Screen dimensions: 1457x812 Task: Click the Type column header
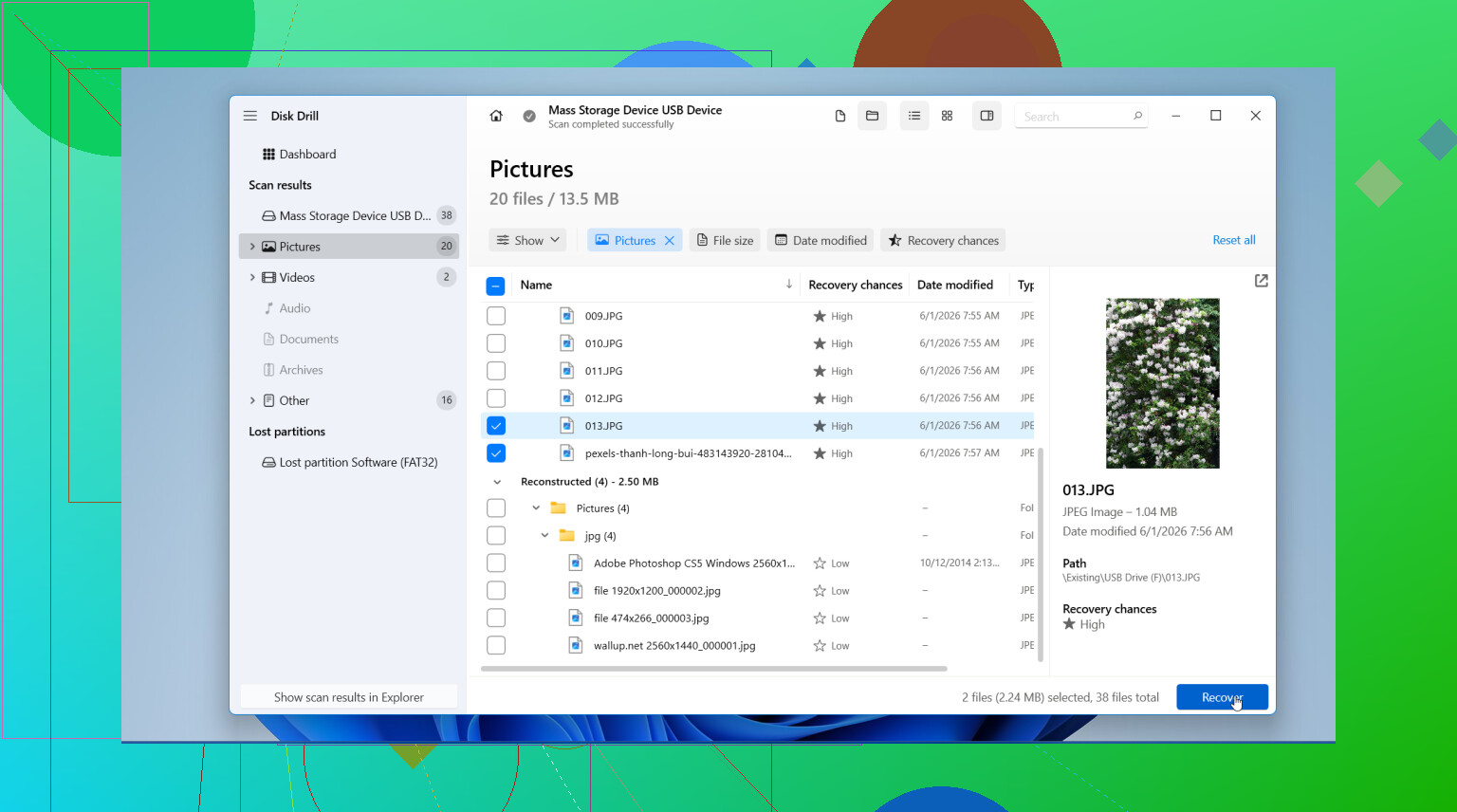pyautogui.click(x=1025, y=285)
